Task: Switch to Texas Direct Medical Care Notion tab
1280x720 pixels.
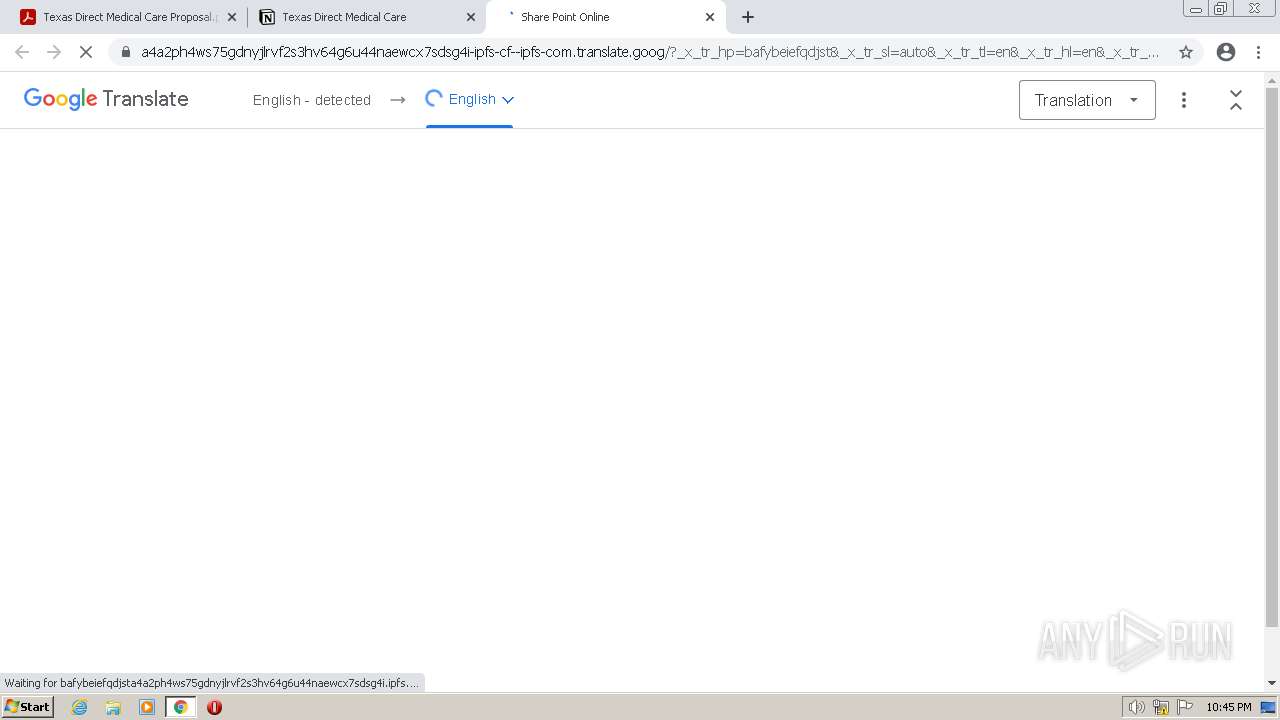Action: [x=366, y=17]
